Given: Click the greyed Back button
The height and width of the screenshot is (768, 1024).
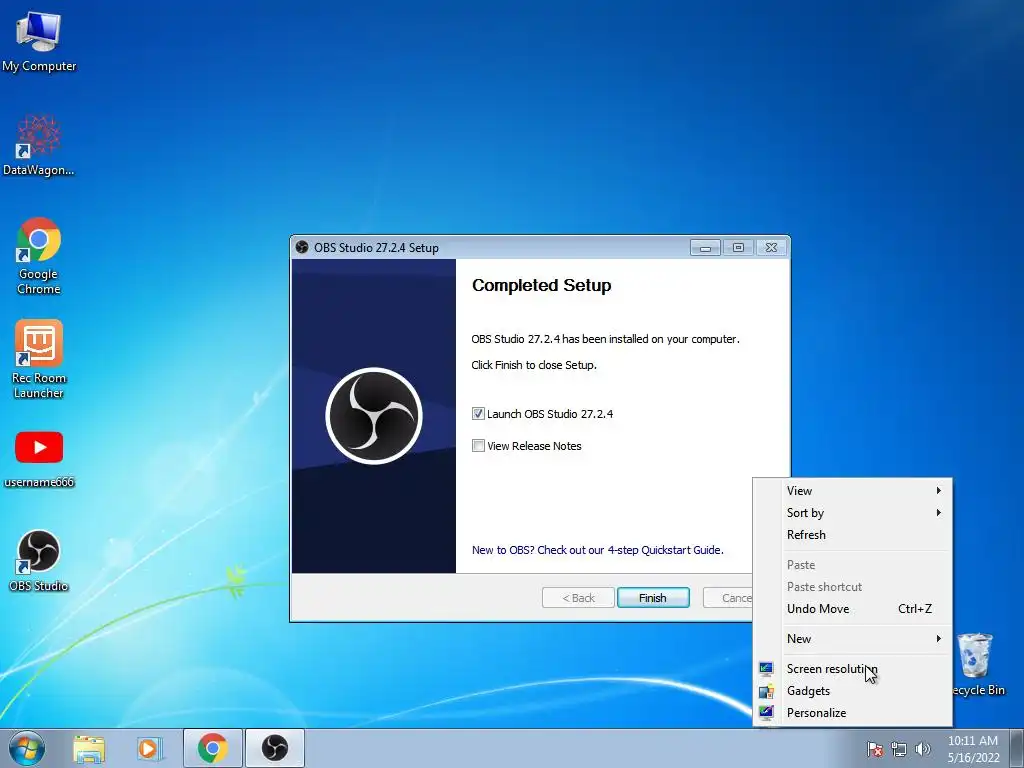Looking at the screenshot, I should tap(578, 598).
